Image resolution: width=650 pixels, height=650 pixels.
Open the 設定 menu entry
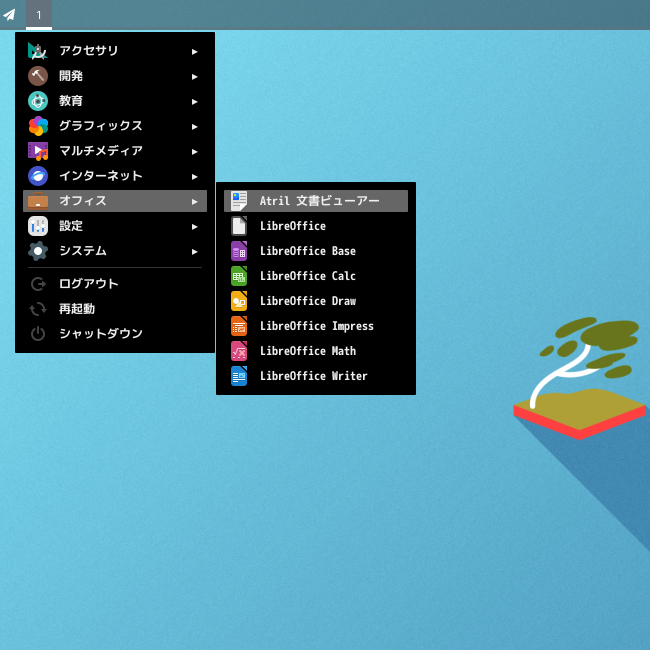[x=115, y=226]
